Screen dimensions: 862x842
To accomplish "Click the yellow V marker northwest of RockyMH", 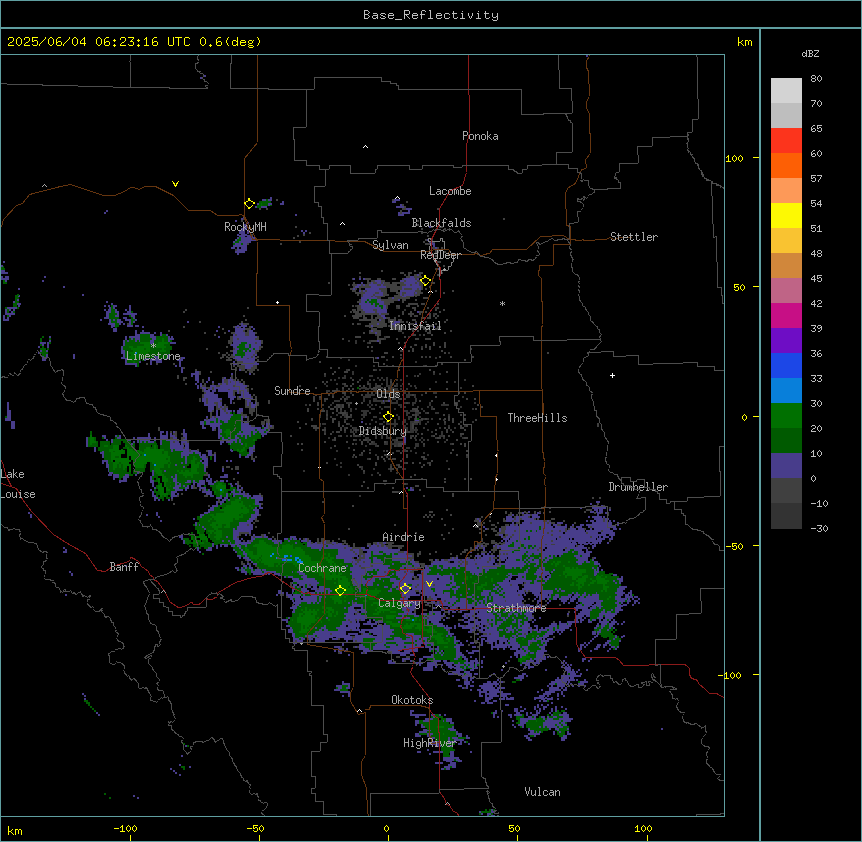I will tap(175, 184).
